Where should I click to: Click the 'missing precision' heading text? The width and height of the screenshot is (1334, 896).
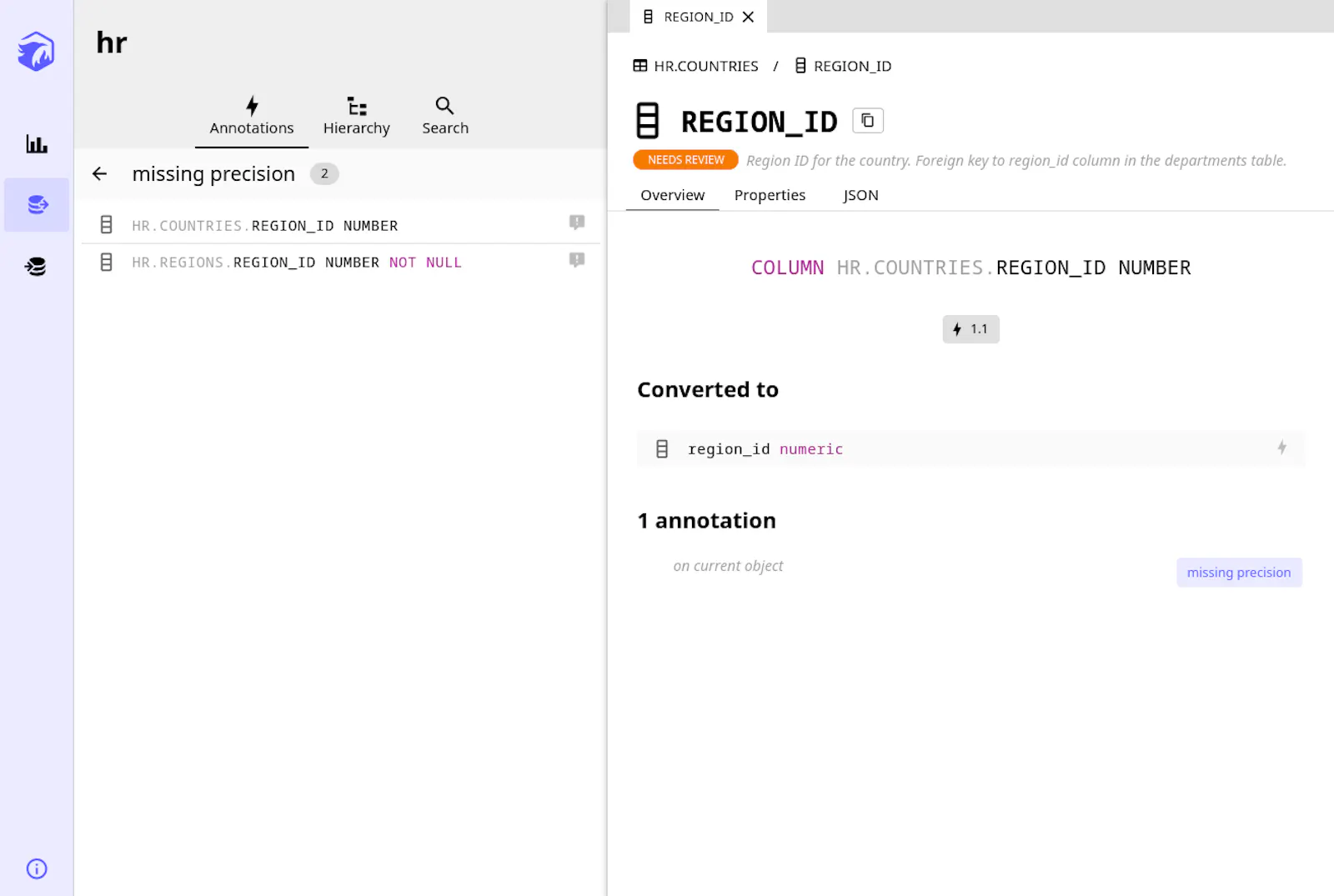click(213, 173)
